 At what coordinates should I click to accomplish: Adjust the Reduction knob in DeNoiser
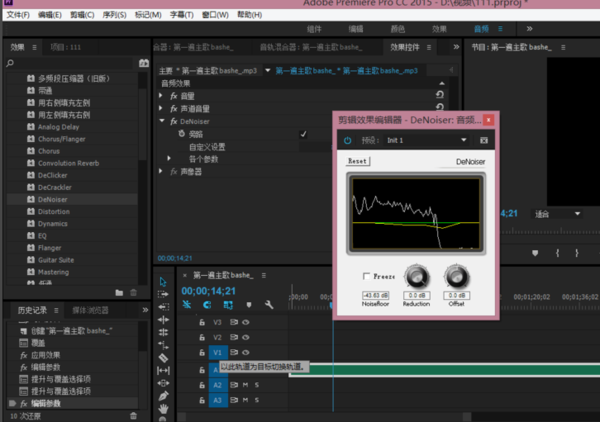click(x=417, y=277)
